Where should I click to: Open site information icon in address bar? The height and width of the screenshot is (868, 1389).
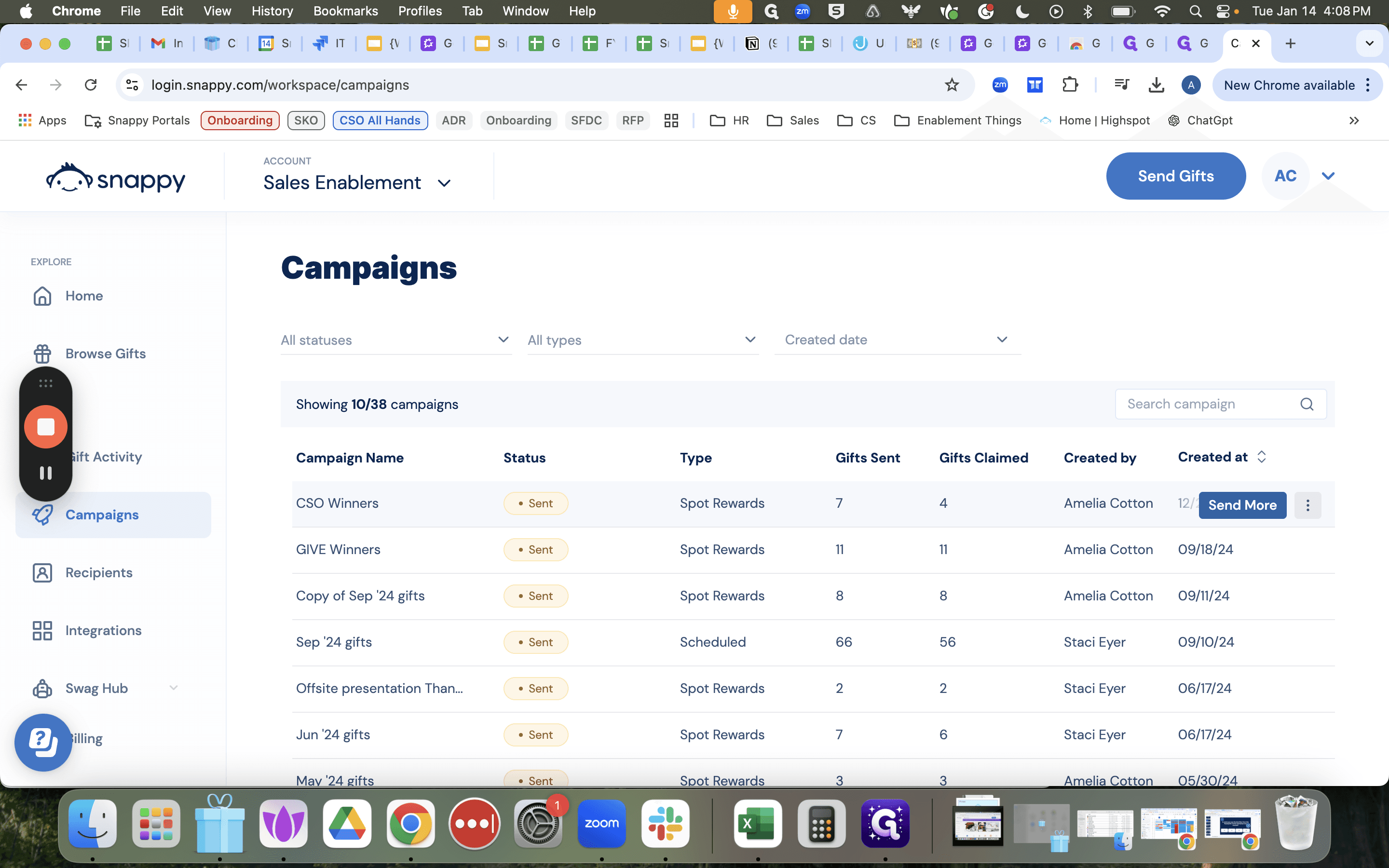coord(132,85)
